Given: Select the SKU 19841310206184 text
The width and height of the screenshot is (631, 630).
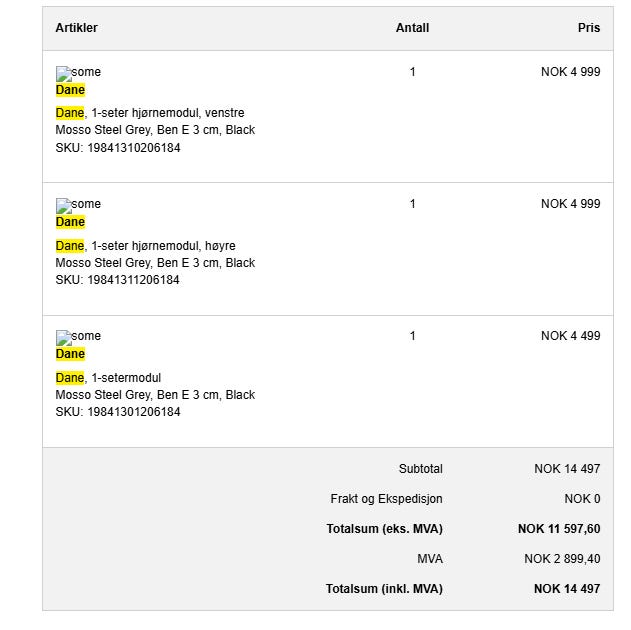Looking at the screenshot, I should click(118, 148).
